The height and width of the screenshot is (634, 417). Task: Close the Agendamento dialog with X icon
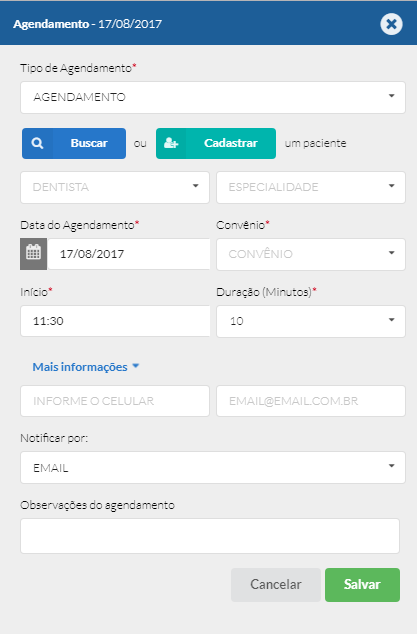[391, 24]
